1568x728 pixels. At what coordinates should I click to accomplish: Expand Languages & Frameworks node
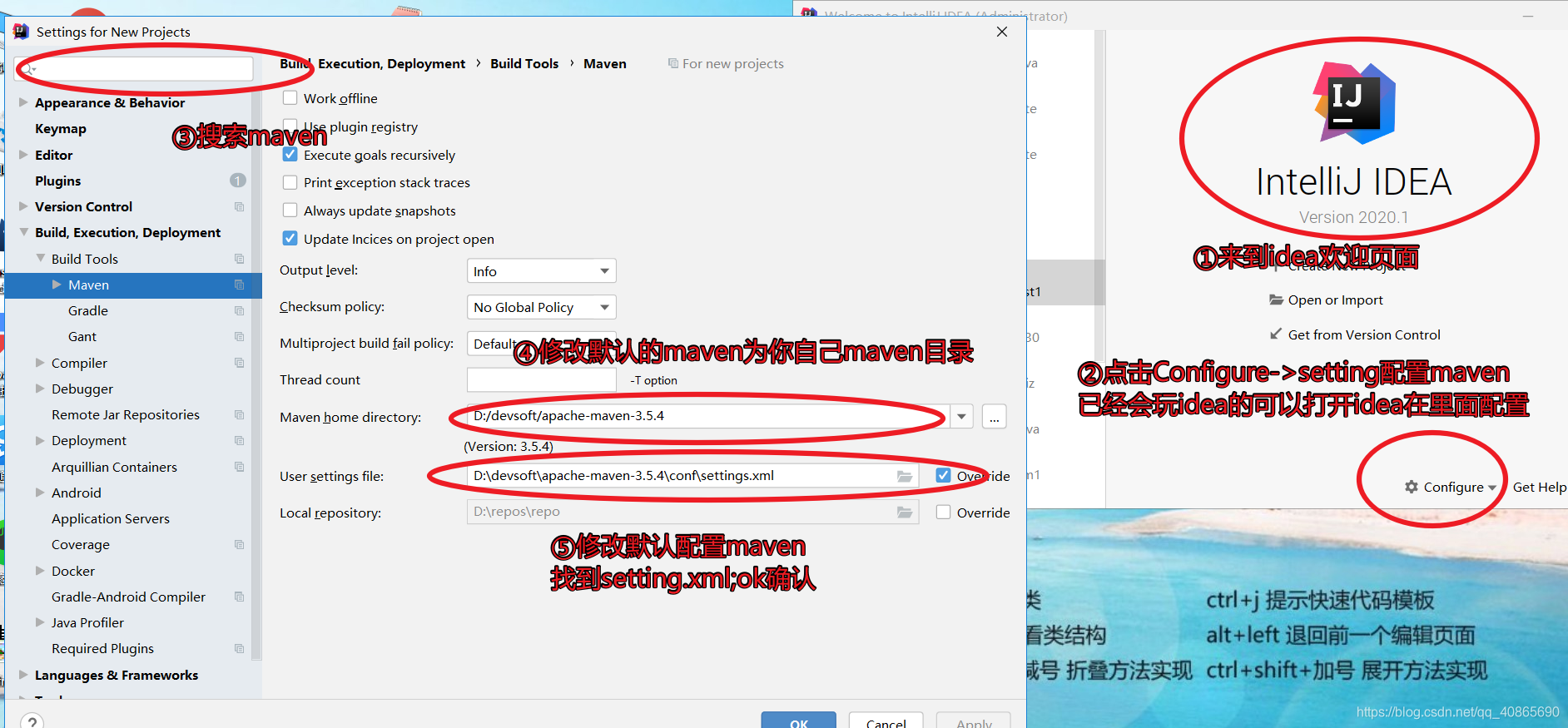(x=23, y=675)
